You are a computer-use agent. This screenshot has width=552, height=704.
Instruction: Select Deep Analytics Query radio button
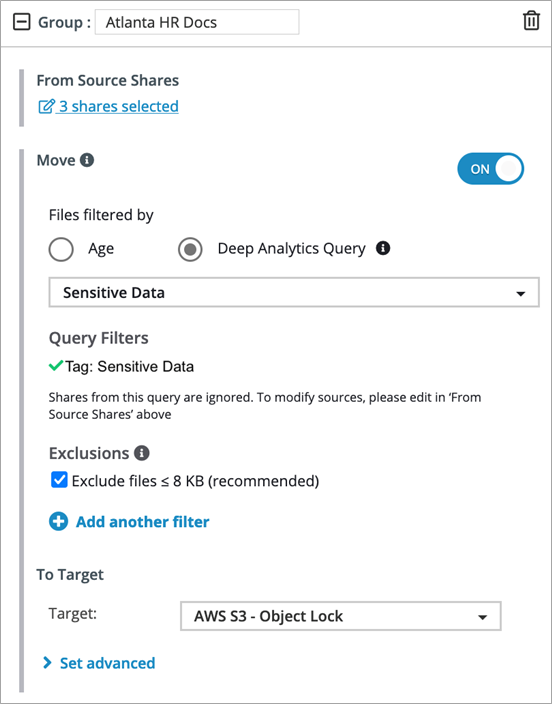[190, 249]
